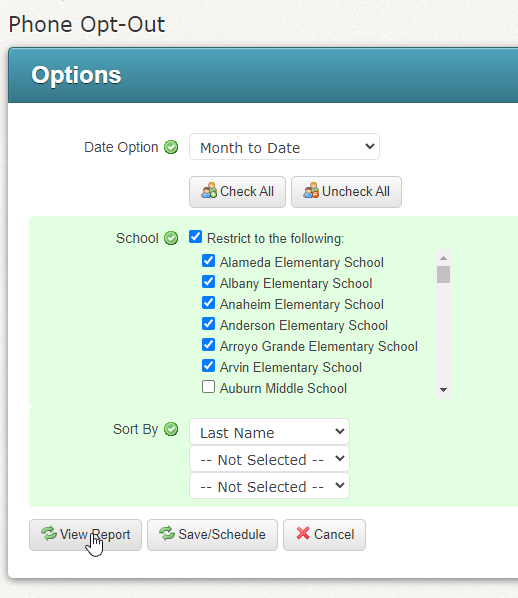
Task: Click the people icon on Check All
Action: click(x=209, y=191)
